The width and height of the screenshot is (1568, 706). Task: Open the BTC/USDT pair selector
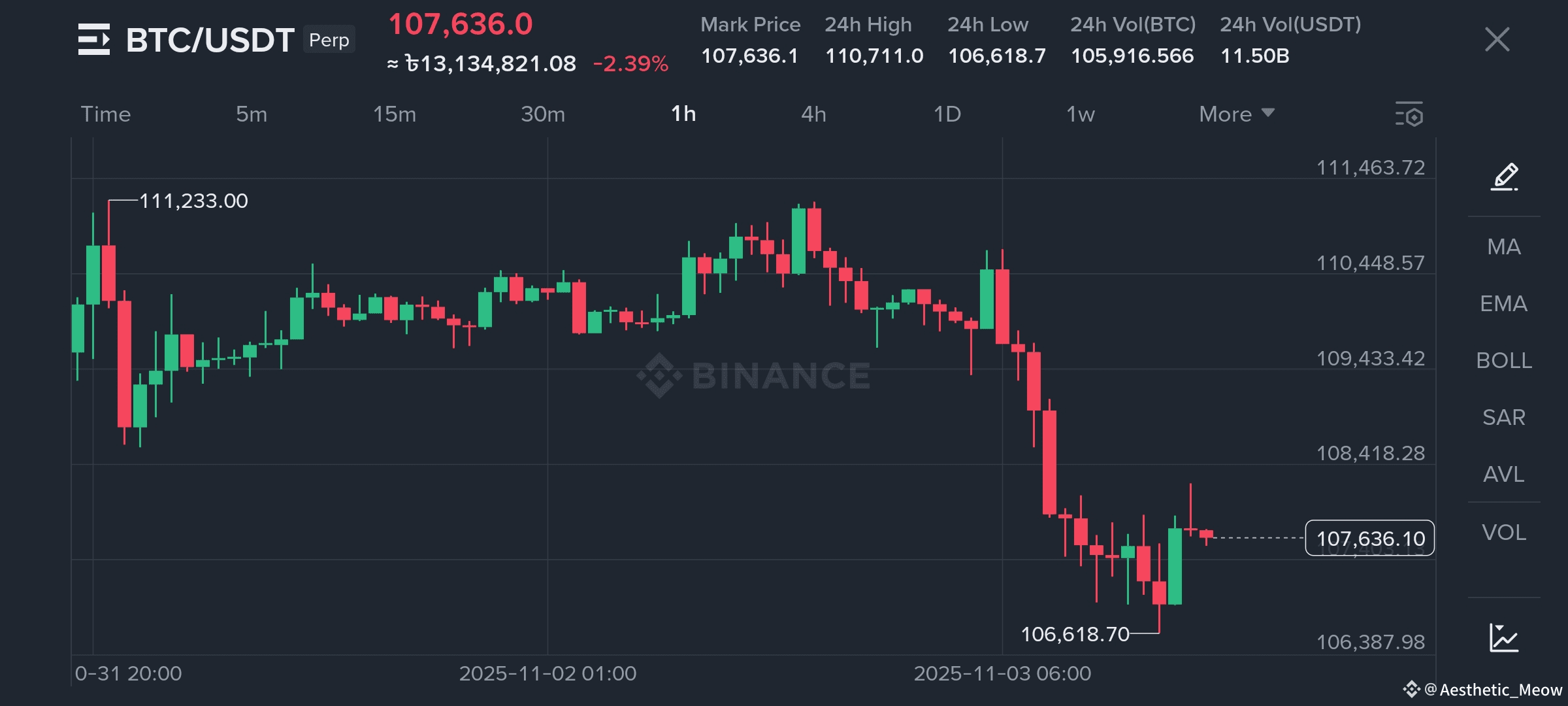click(209, 40)
